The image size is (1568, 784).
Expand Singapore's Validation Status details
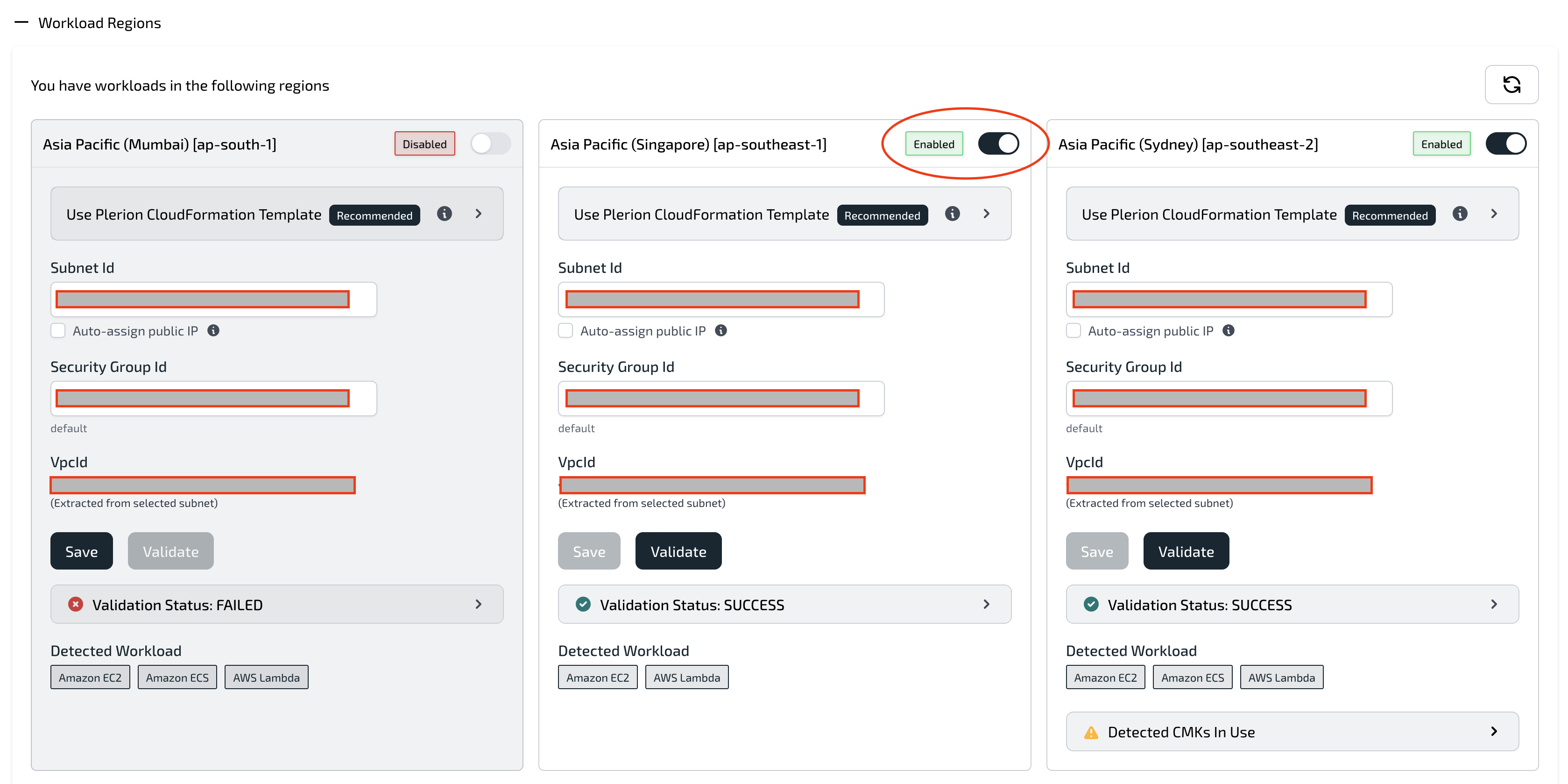click(986, 604)
